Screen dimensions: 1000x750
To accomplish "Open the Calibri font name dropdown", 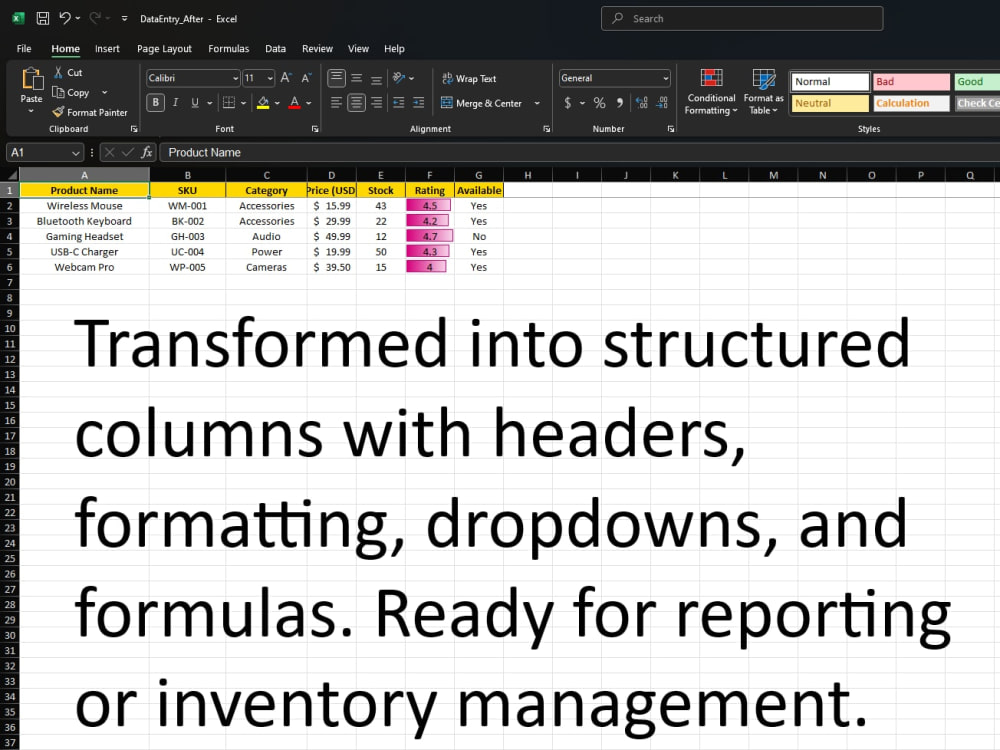I will pyautogui.click(x=235, y=78).
